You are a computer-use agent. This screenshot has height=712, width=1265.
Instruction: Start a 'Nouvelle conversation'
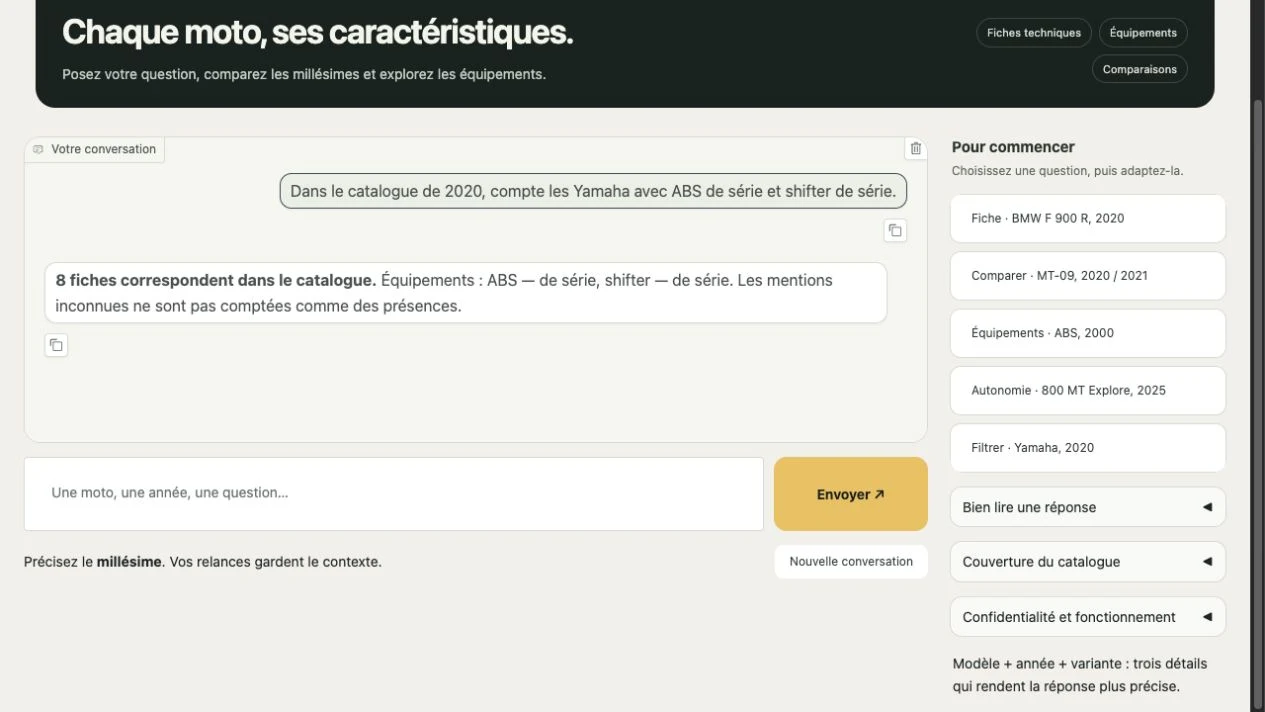(851, 562)
